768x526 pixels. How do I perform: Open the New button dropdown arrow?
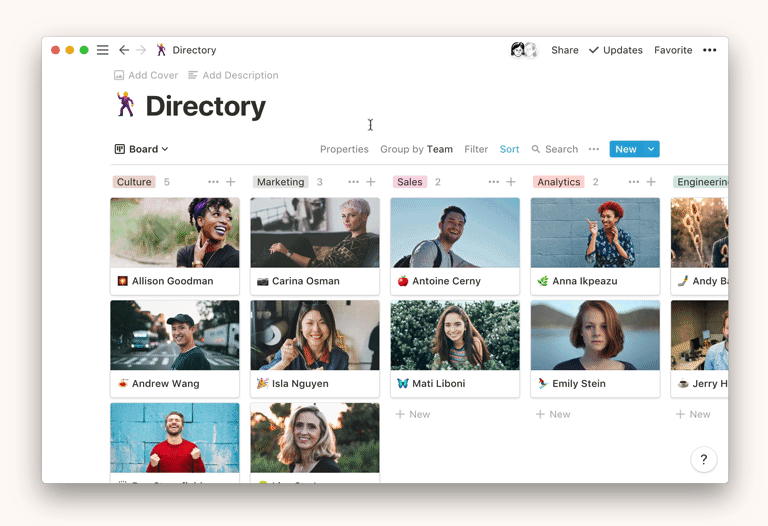point(651,149)
